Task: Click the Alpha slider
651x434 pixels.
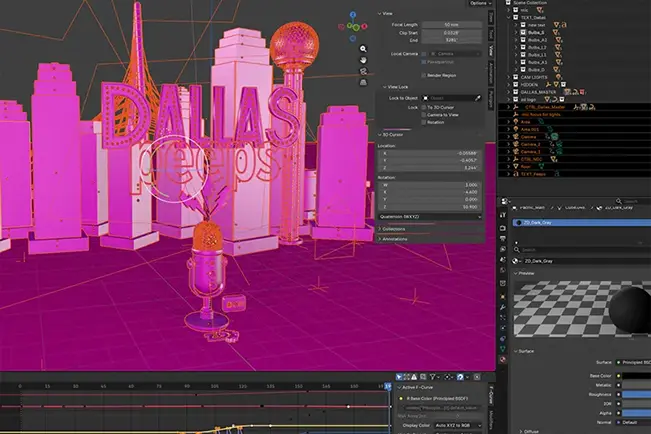Action: (636, 413)
